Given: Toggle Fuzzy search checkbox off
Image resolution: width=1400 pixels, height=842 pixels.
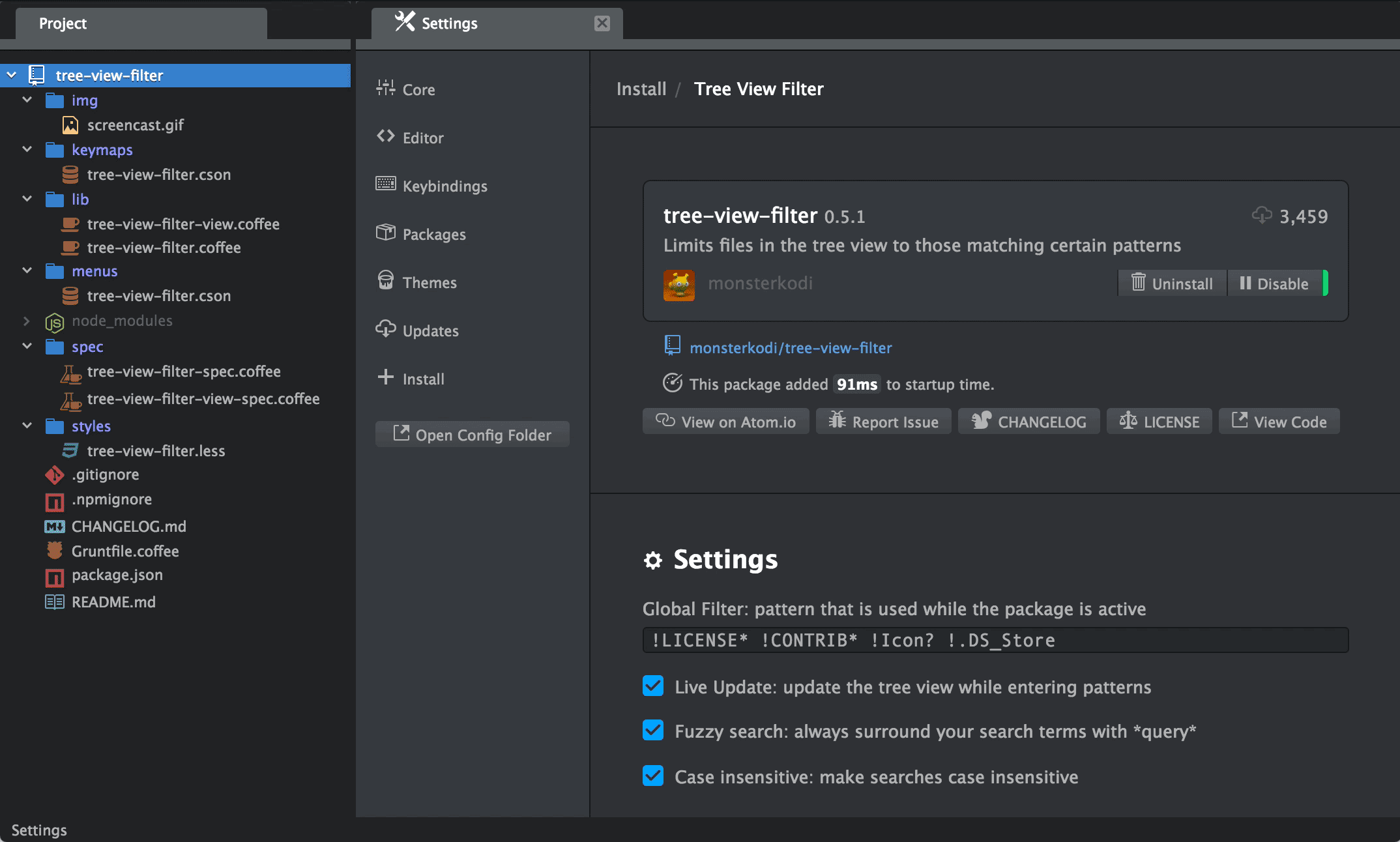Looking at the screenshot, I should 650,731.
